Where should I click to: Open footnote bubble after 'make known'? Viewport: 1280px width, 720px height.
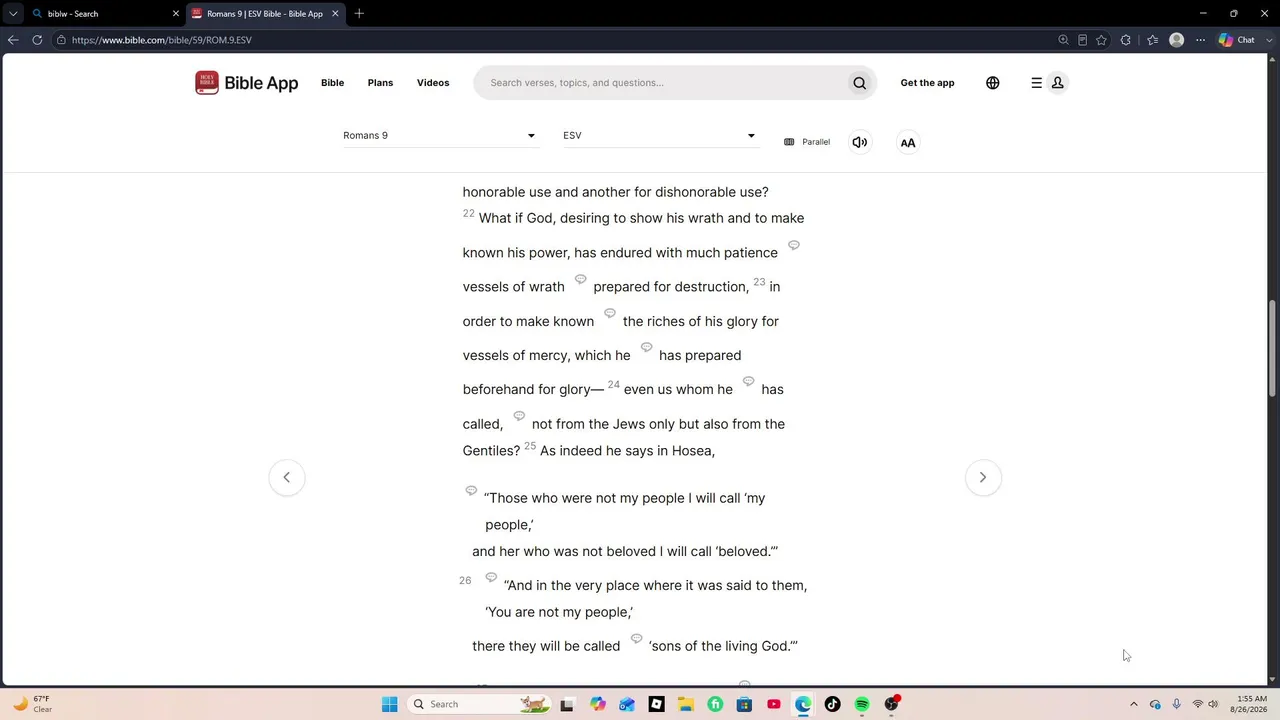click(x=610, y=313)
